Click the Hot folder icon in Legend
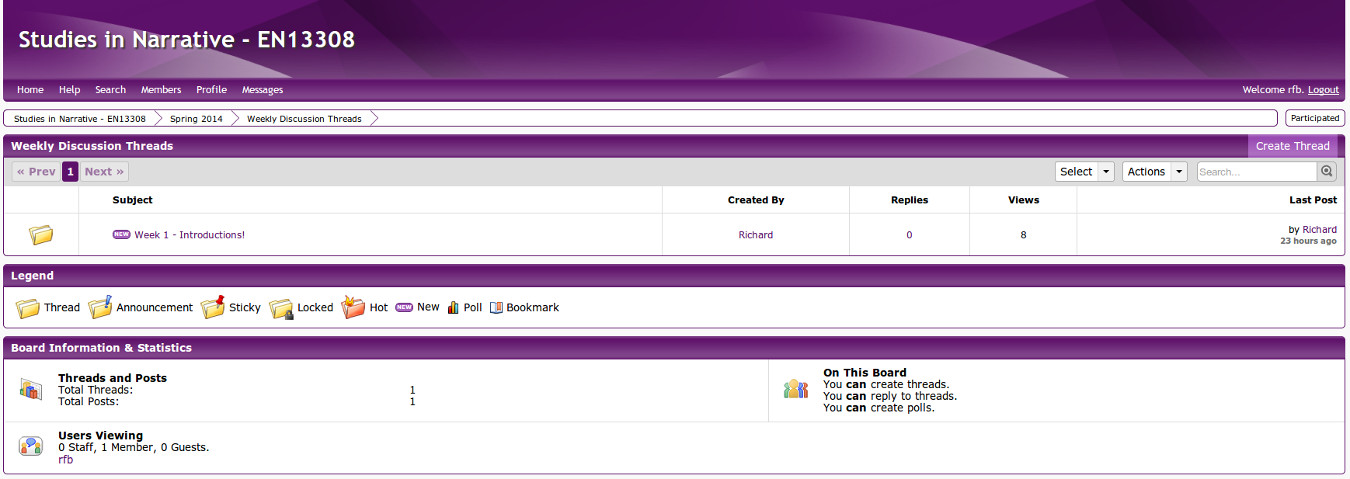Image resolution: width=1350 pixels, height=479 pixels. [353, 308]
